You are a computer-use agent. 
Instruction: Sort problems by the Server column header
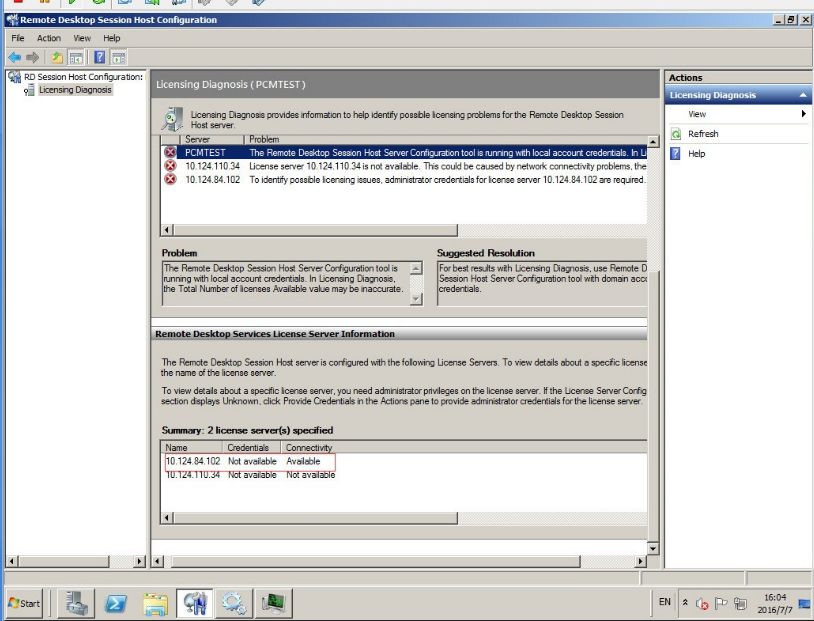coord(211,140)
